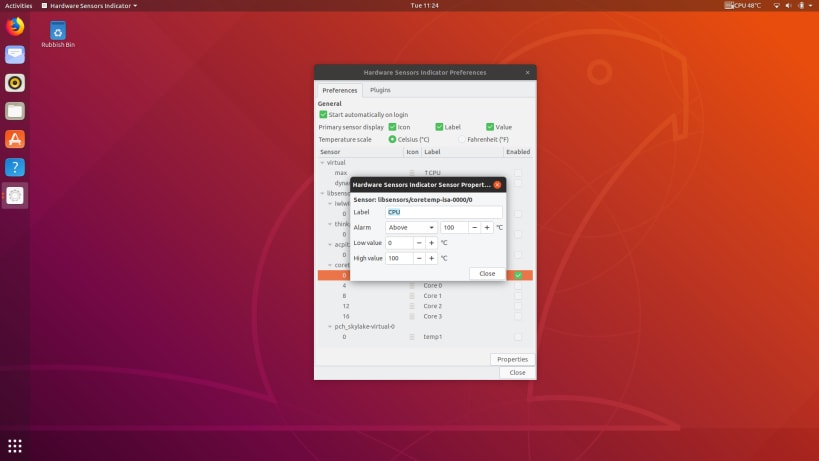Click the icon cell for Core 2
The height and width of the screenshot is (461, 819).
[x=412, y=306]
